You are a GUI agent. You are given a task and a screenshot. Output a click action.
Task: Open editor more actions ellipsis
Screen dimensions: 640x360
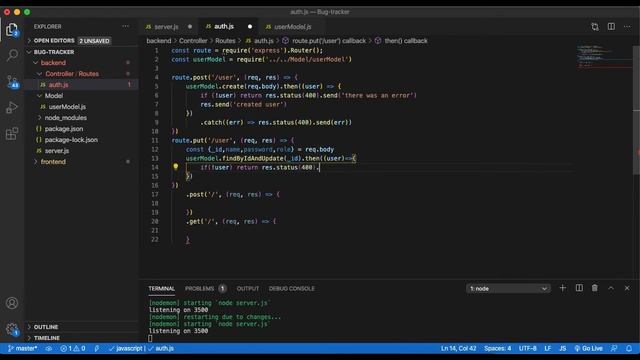pos(627,27)
